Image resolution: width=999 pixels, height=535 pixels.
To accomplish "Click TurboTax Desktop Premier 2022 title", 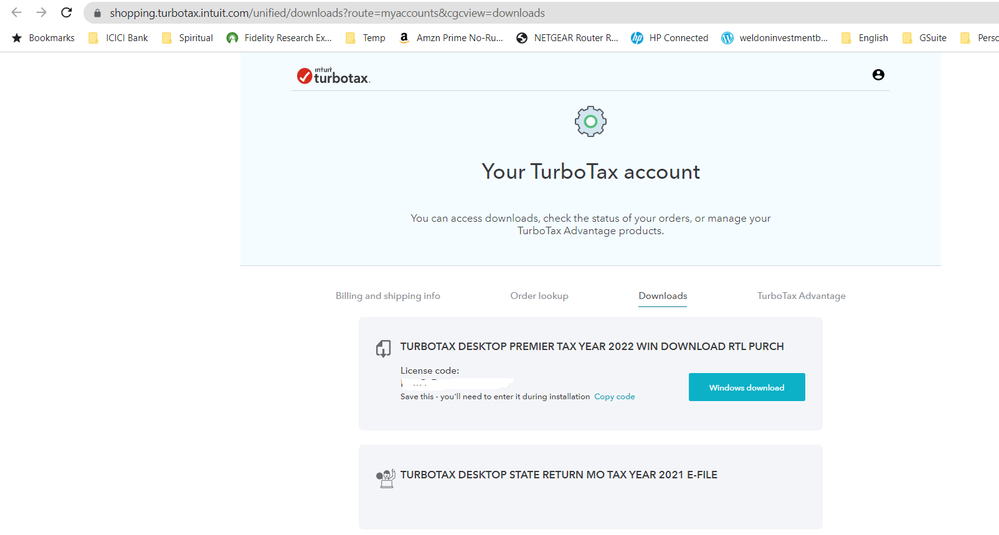I will [x=592, y=346].
